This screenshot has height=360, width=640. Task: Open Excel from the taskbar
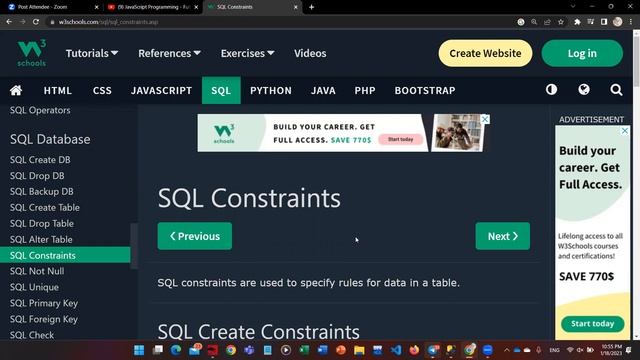point(304,350)
